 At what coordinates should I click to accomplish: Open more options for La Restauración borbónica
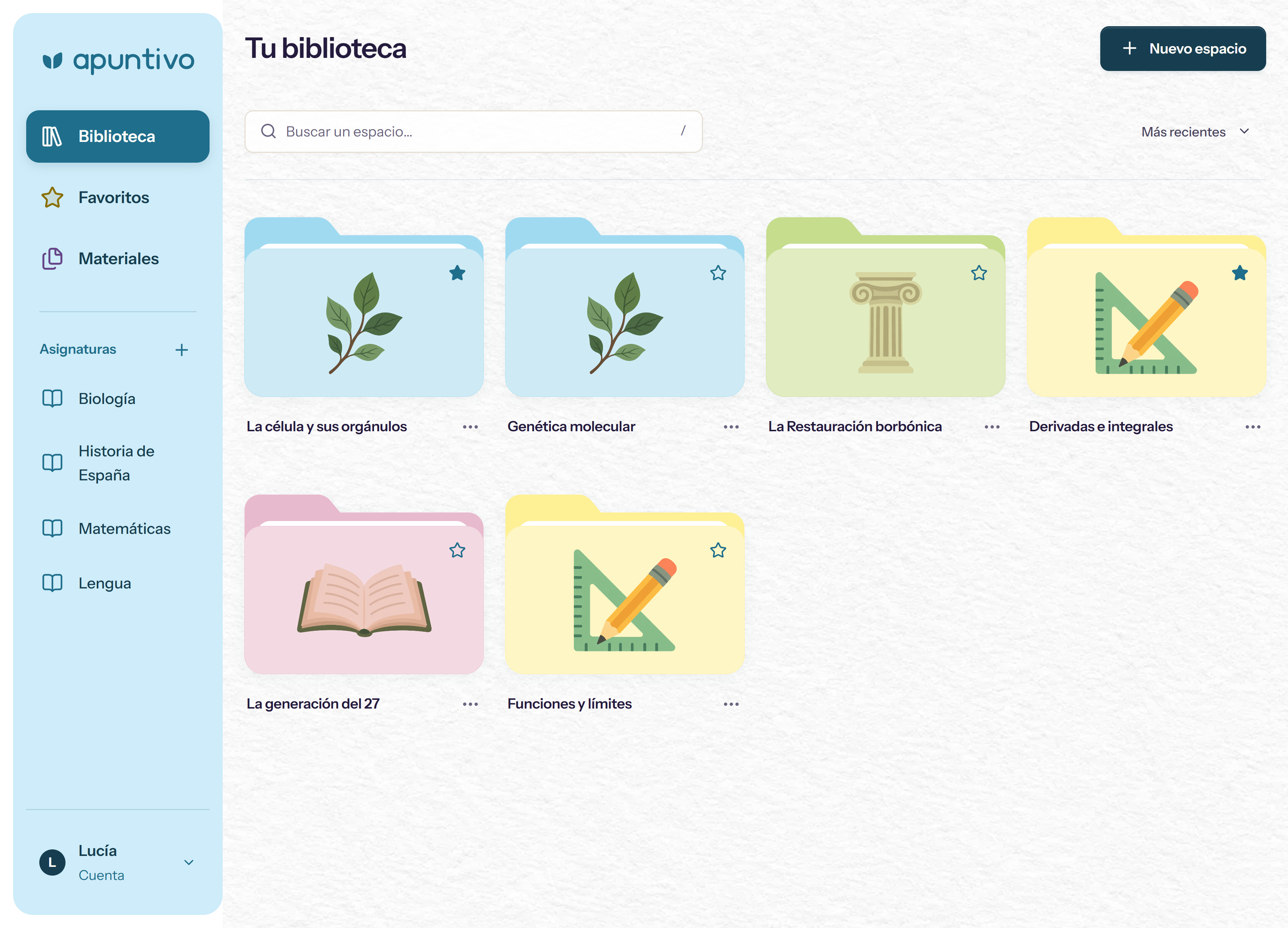pos(992,427)
